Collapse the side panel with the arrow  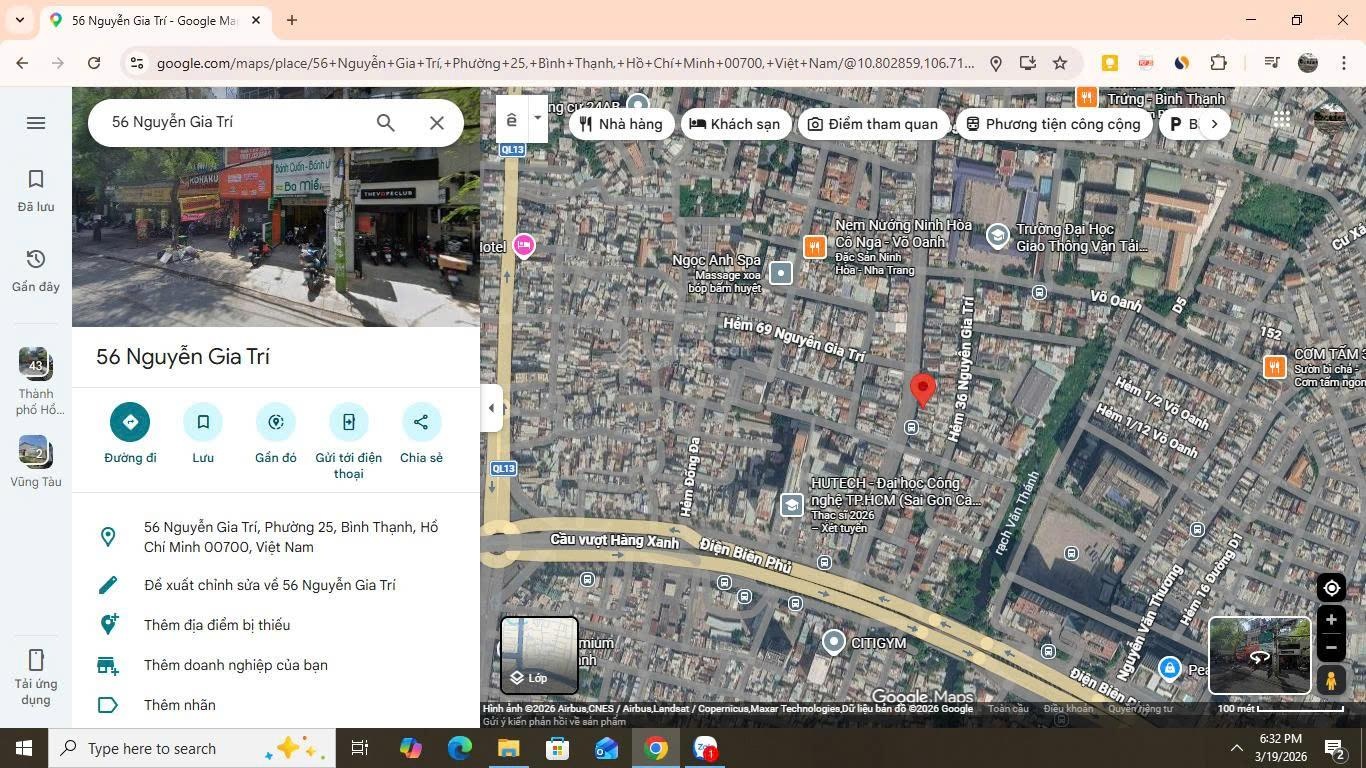[491, 408]
